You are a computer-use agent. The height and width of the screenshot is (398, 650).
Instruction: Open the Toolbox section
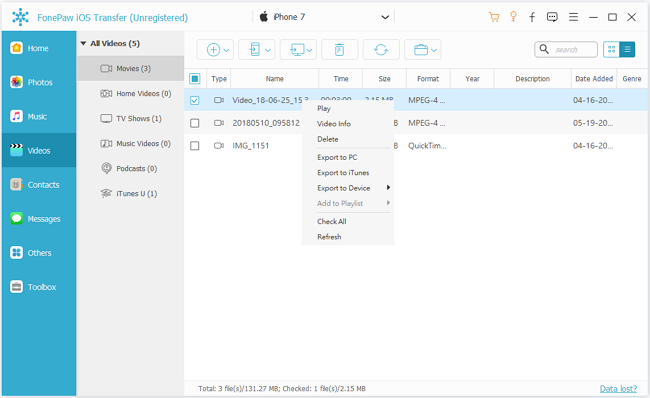point(39,286)
